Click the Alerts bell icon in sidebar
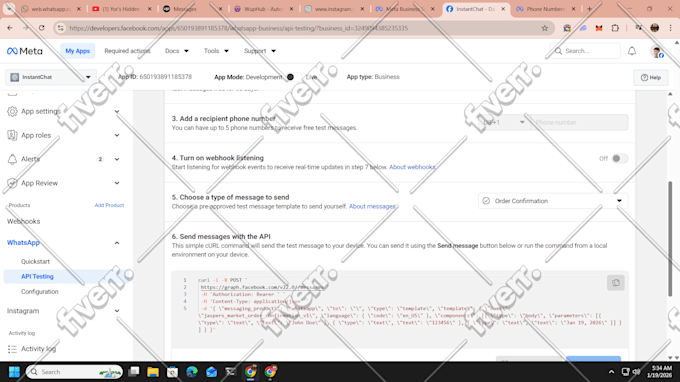The height and width of the screenshot is (382, 680). [x=12, y=159]
